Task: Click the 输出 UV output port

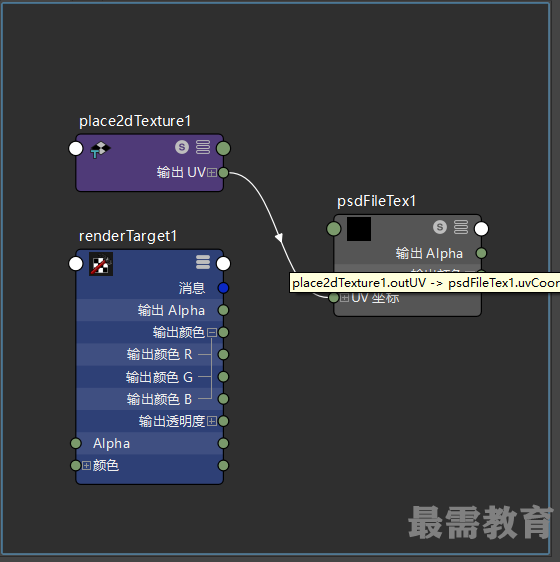Action: 223,173
